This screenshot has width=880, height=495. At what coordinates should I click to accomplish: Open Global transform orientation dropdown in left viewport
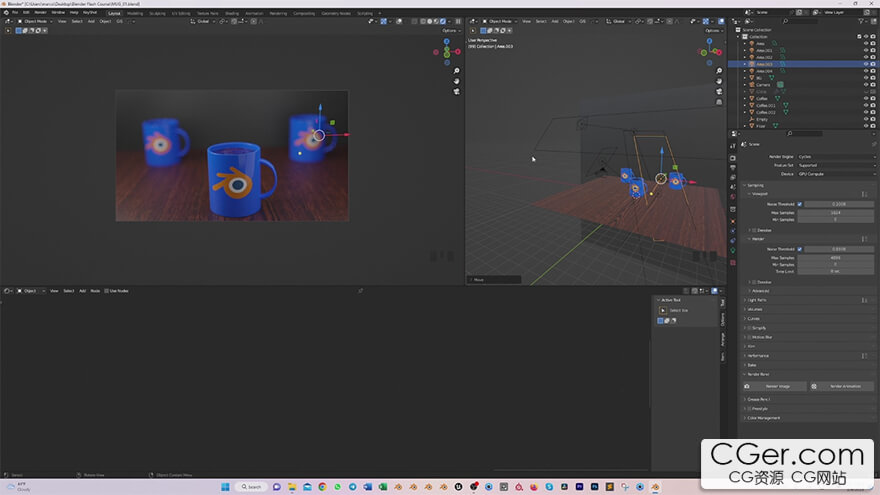point(203,21)
